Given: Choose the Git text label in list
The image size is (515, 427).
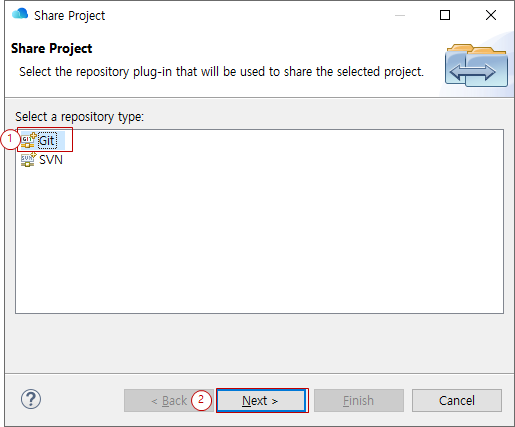Looking at the screenshot, I should click(47, 141).
